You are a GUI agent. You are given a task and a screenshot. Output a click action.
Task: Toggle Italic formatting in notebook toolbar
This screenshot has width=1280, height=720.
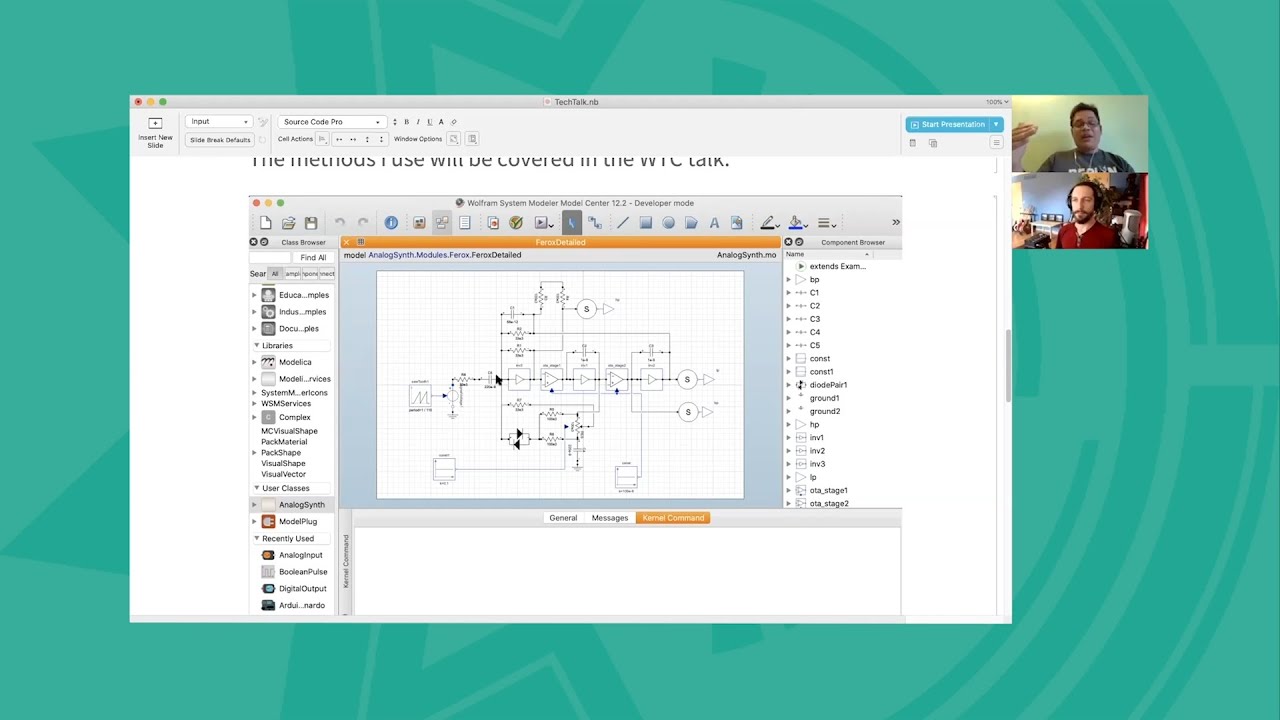tap(418, 122)
